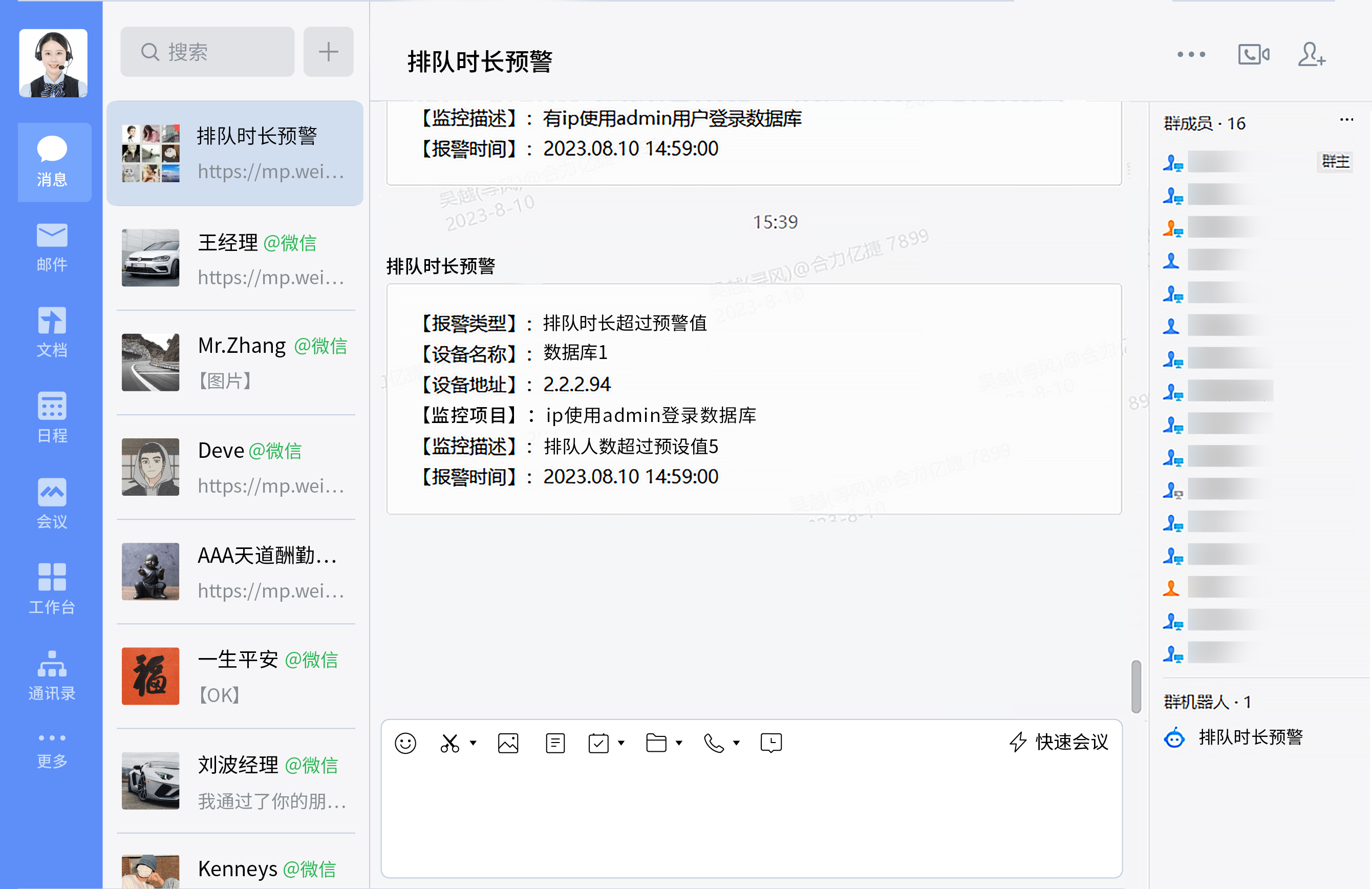Click the plus button next to search
The height and width of the screenshot is (889, 1372).
click(x=329, y=52)
